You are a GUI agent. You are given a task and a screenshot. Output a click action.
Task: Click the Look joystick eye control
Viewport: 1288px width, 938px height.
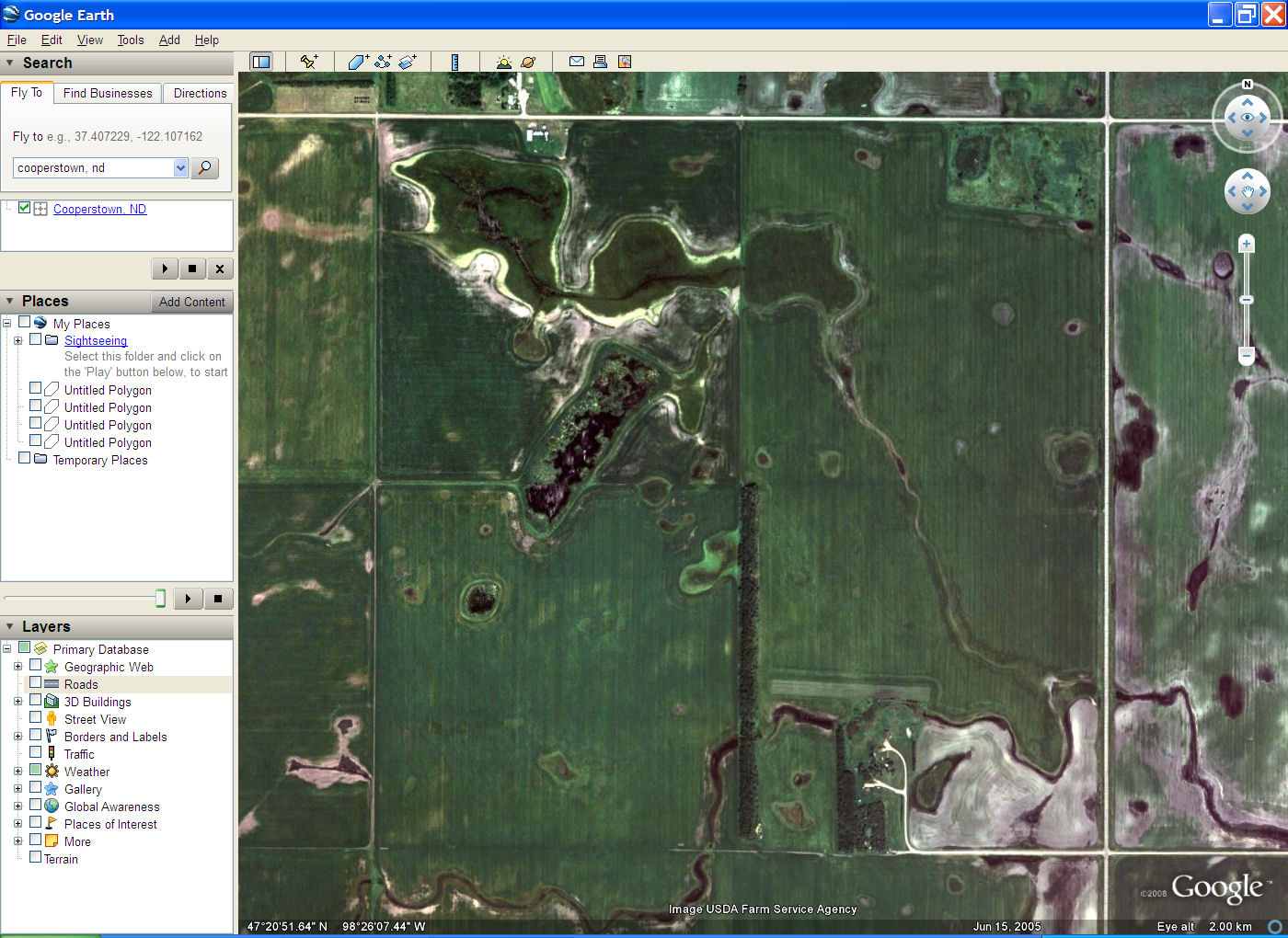(x=1248, y=118)
